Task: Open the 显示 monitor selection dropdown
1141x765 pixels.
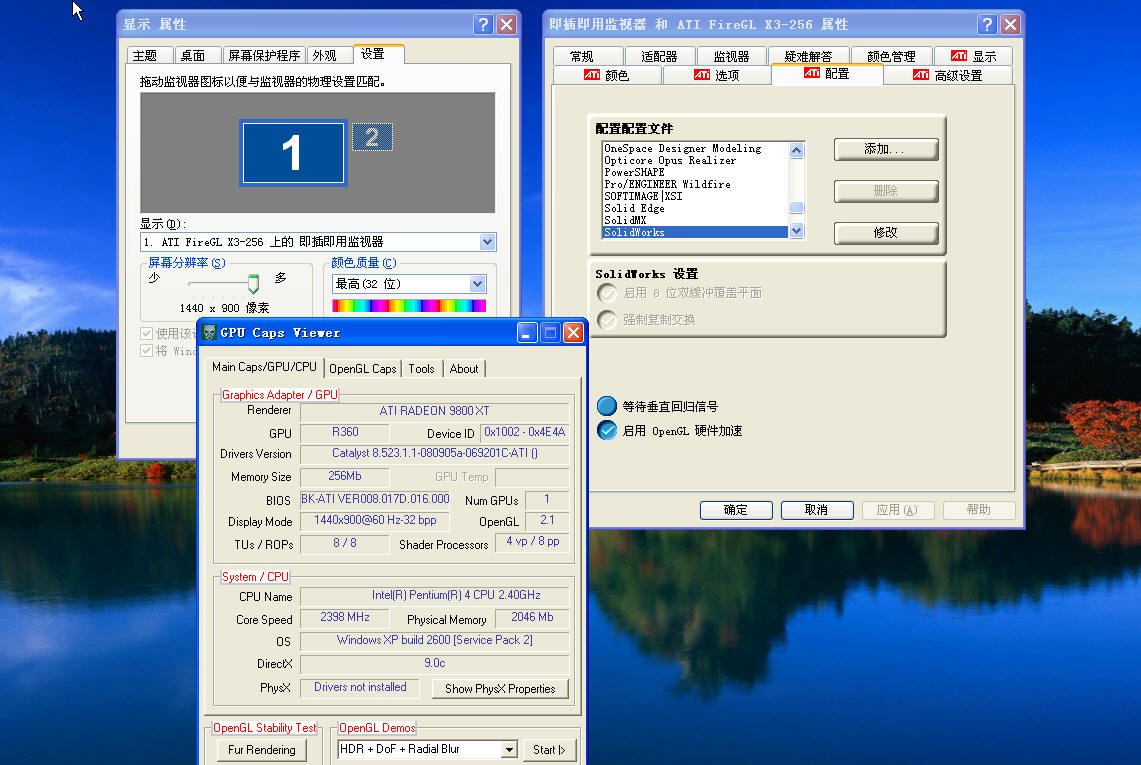Action: tap(487, 242)
